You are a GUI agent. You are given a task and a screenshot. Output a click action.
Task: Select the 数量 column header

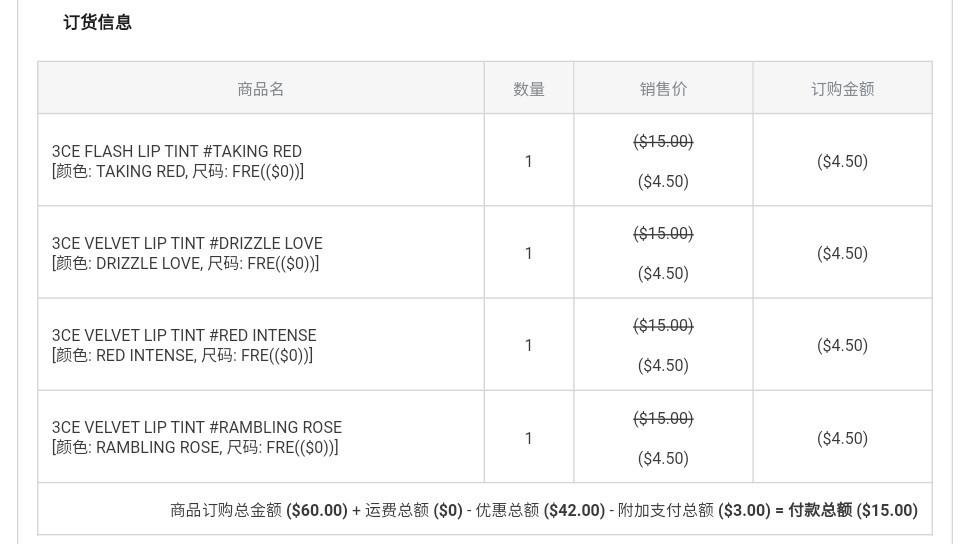tap(529, 89)
